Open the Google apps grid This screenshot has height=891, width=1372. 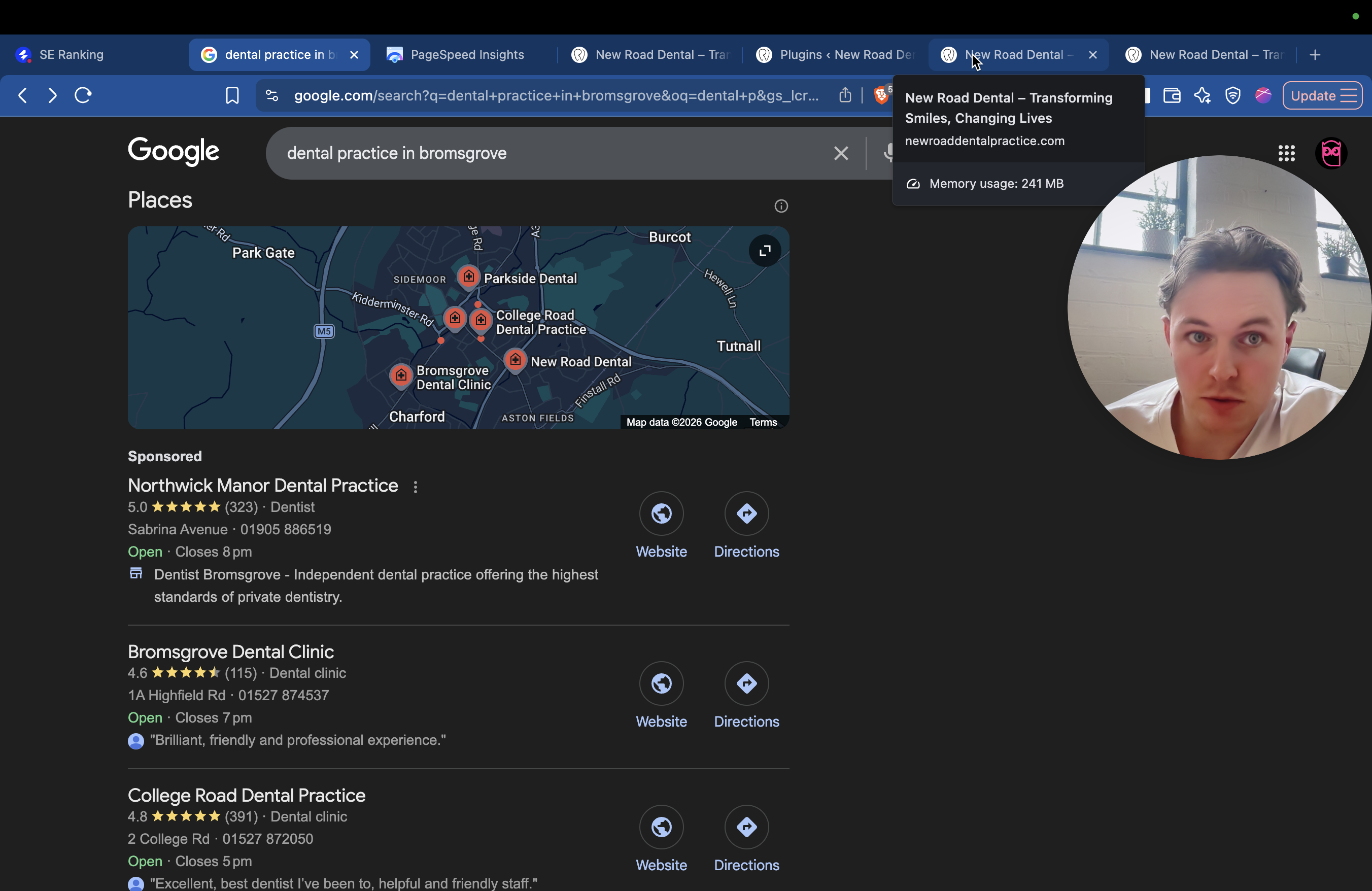(x=1286, y=153)
